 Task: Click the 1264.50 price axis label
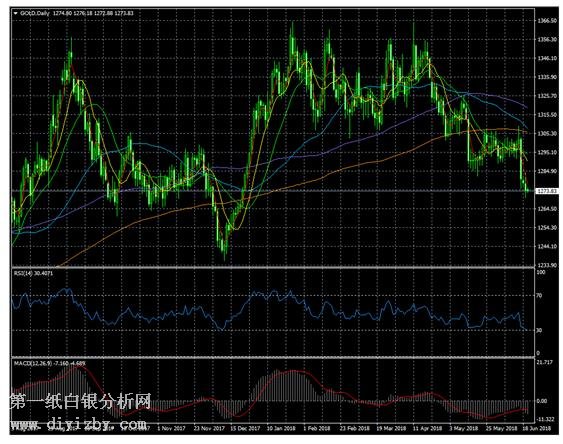coord(546,209)
